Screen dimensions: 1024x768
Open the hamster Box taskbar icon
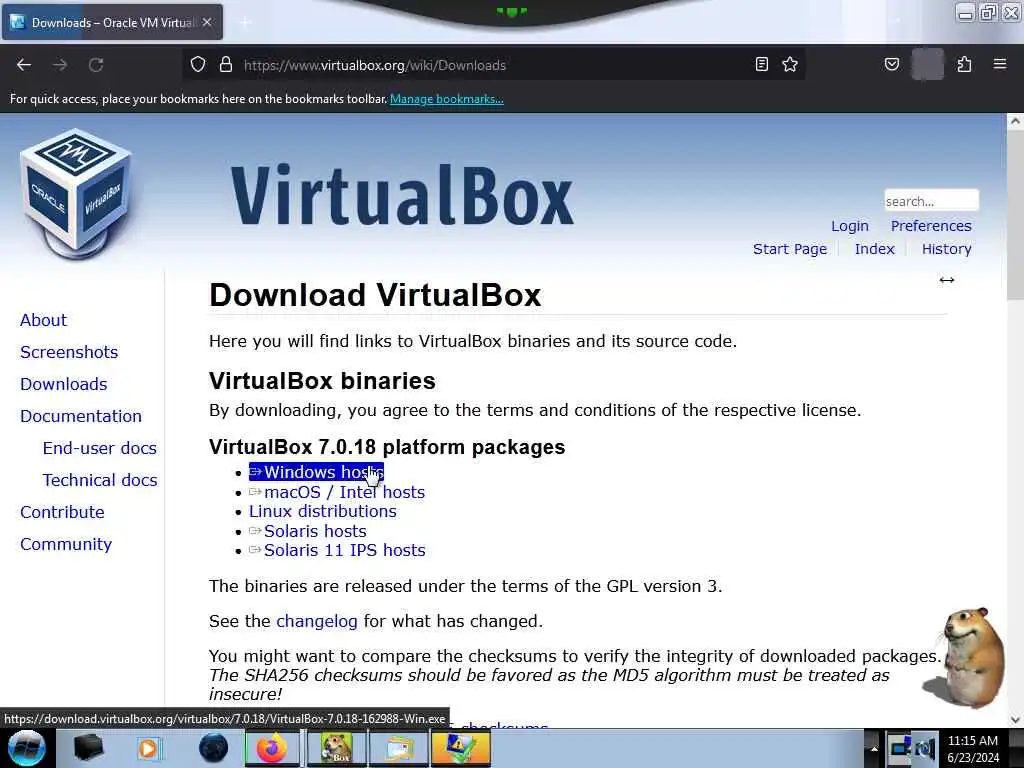point(334,748)
